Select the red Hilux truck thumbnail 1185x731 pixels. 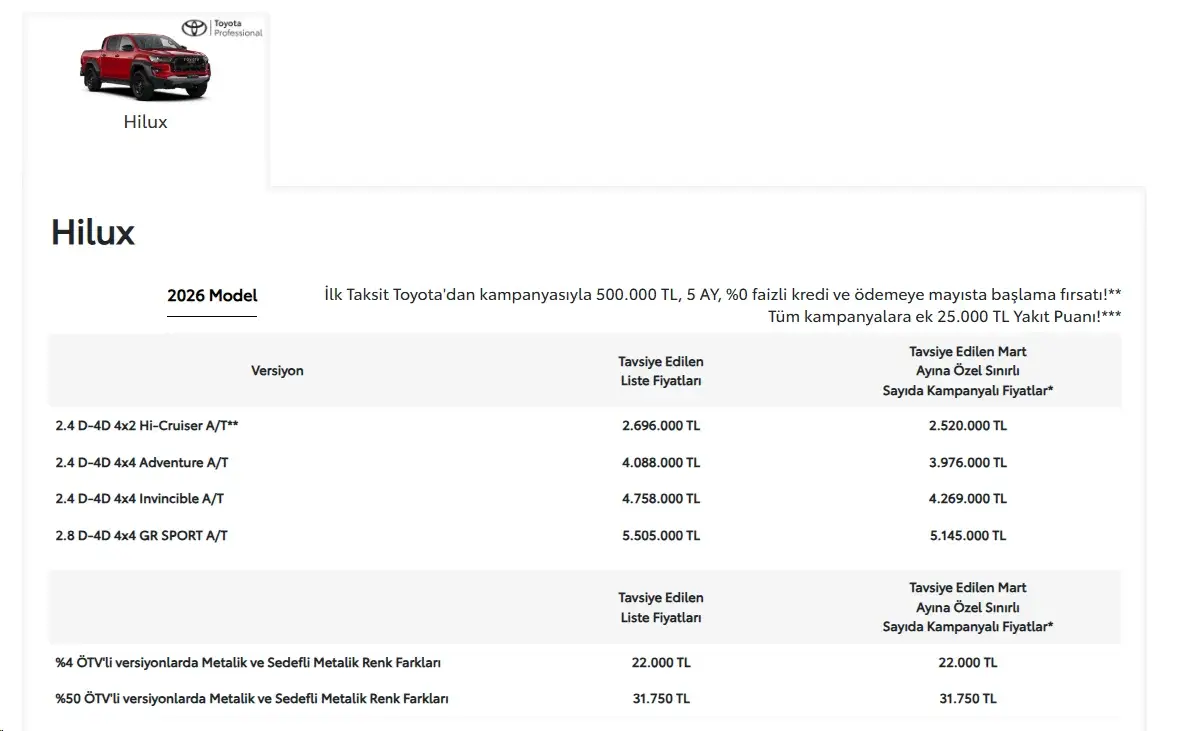coord(145,67)
